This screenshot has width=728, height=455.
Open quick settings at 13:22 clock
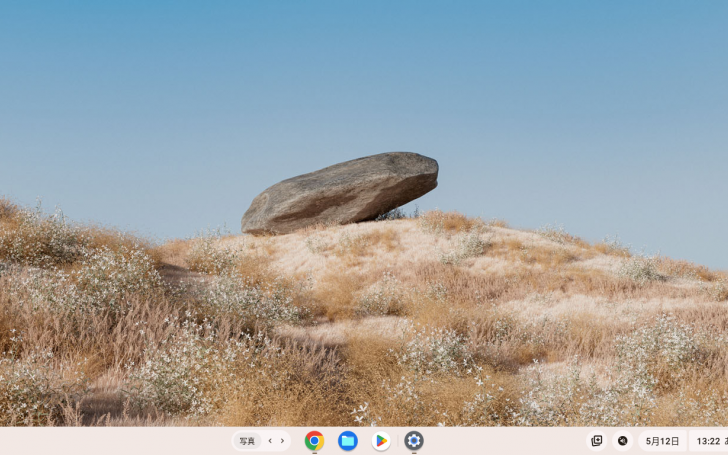[708, 441]
